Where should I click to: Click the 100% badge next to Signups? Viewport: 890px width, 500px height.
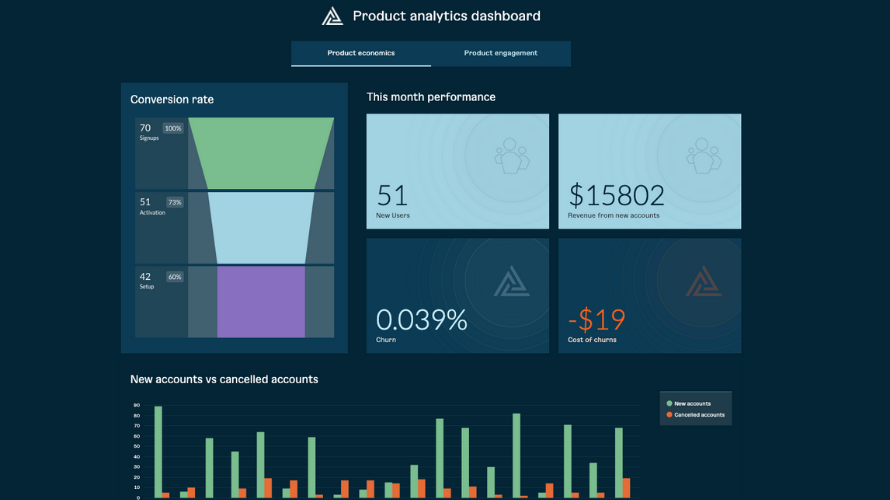[174, 128]
